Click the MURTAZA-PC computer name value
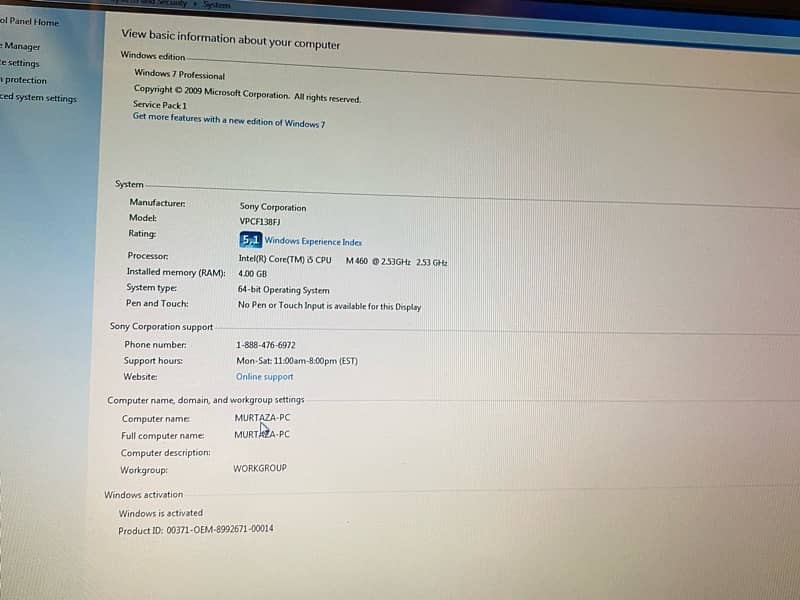Screen dimensions: 800x600 pos(263,418)
